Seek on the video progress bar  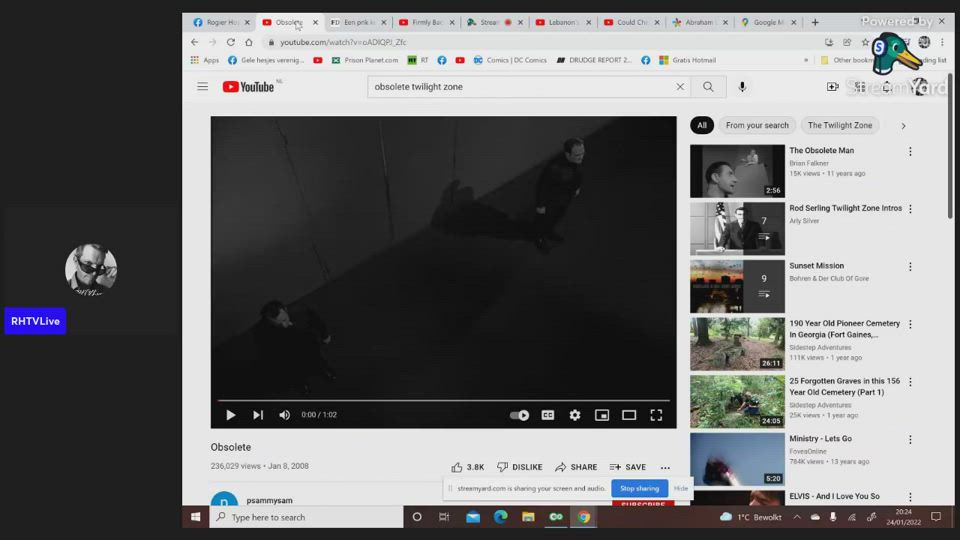[x=443, y=400]
